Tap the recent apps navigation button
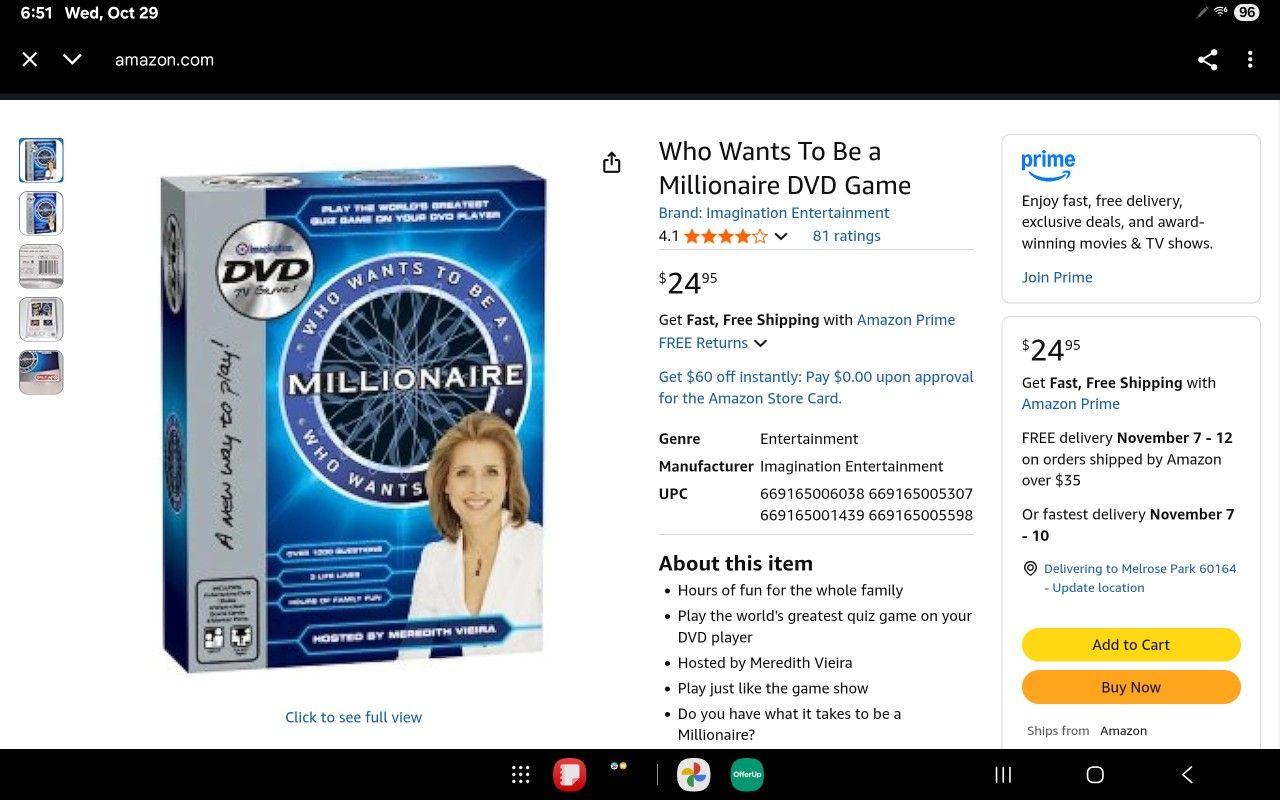Screen dimensions: 1280x800 point(1003,775)
